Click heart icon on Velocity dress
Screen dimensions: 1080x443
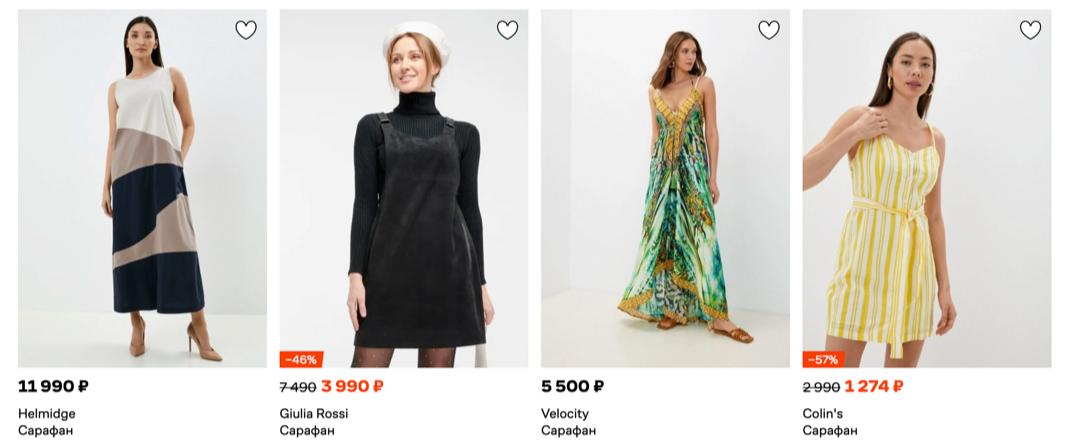coord(768,30)
